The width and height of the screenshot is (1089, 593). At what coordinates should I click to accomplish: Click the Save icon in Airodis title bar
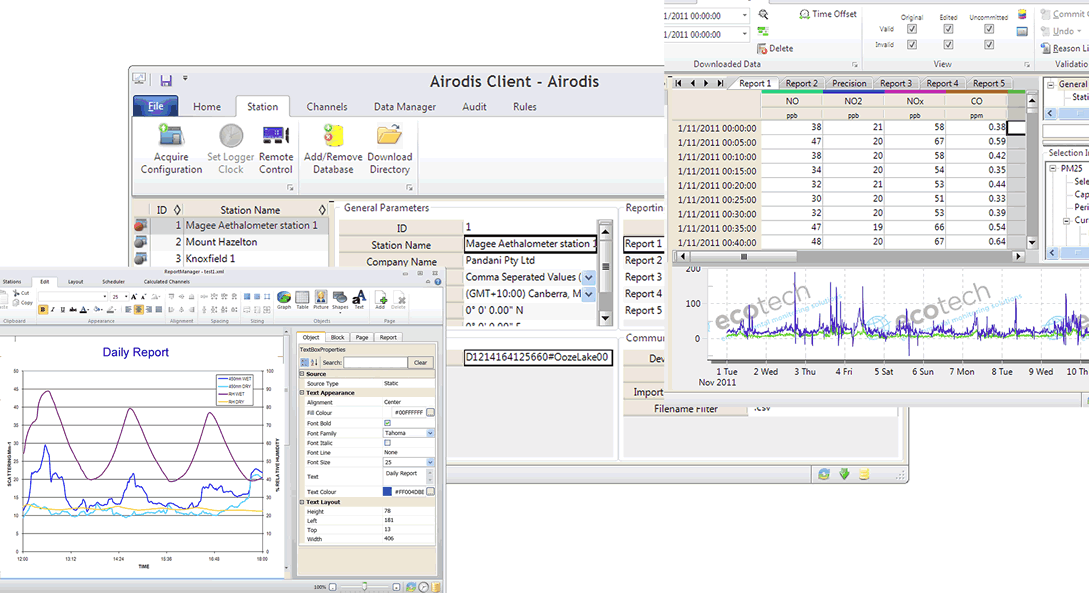pos(166,81)
